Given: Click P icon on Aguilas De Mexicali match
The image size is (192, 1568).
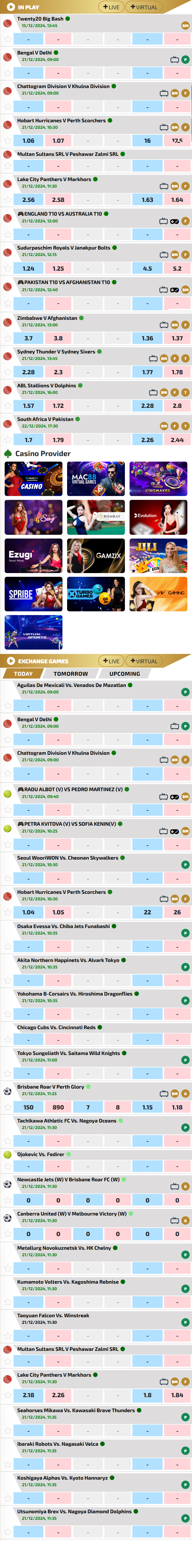Looking at the screenshot, I should coord(185,692).
